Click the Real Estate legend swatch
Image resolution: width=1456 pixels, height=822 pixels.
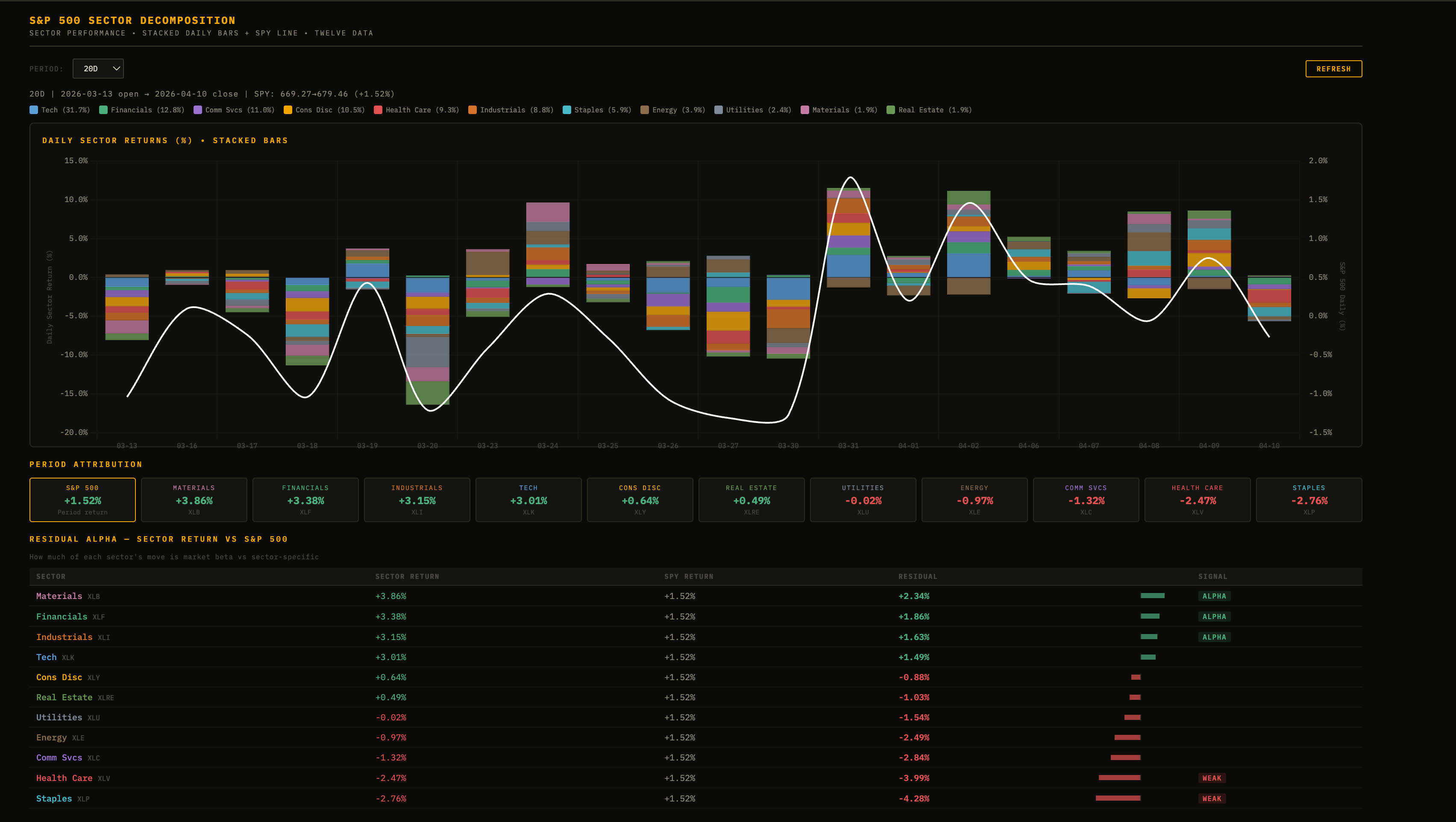click(891, 110)
